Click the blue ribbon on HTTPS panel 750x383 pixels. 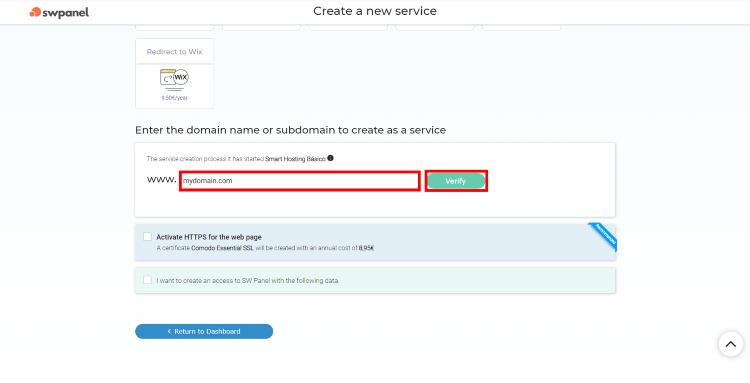pos(603,236)
